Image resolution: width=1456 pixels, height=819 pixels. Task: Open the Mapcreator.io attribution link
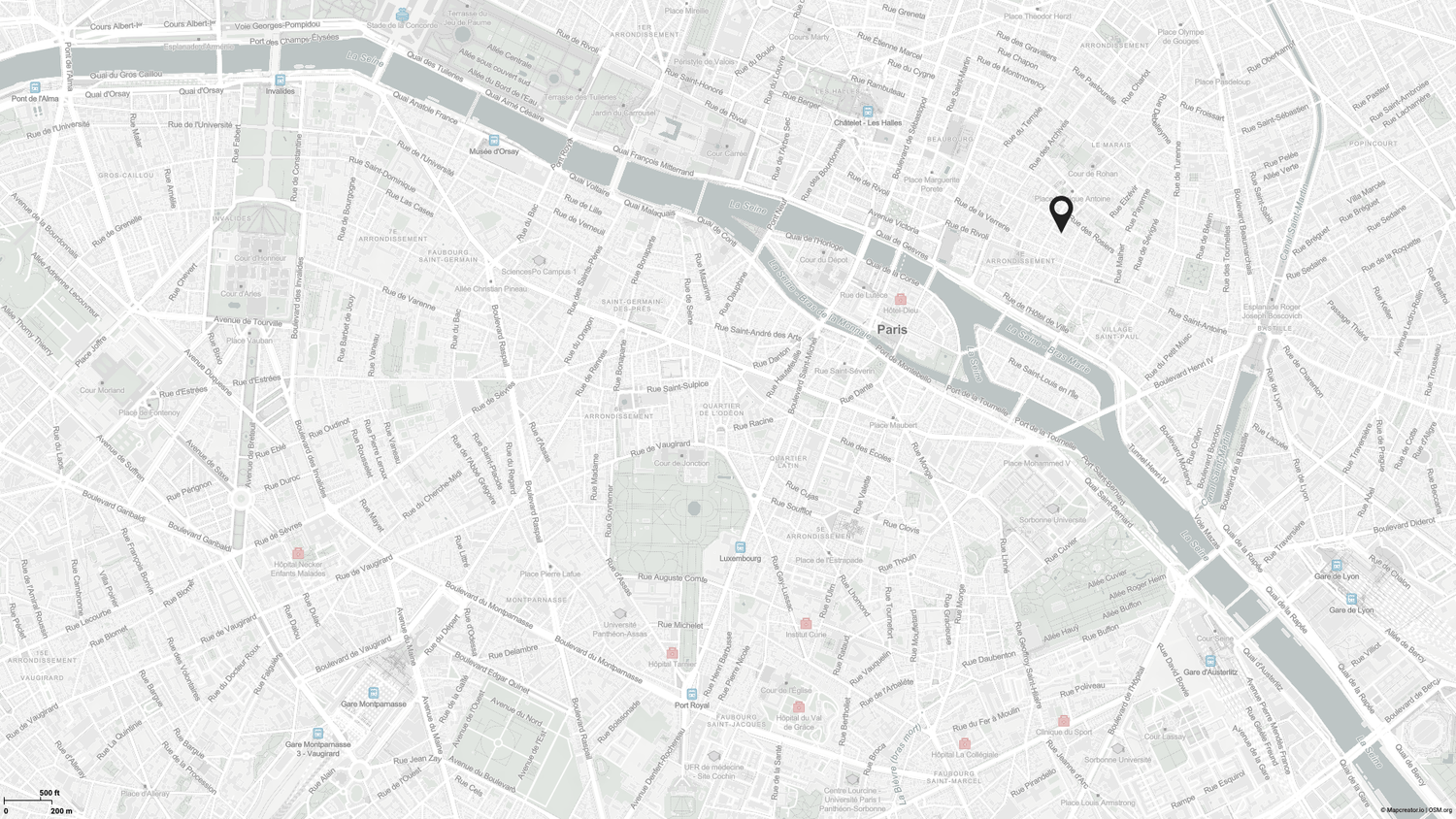(1404, 810)
